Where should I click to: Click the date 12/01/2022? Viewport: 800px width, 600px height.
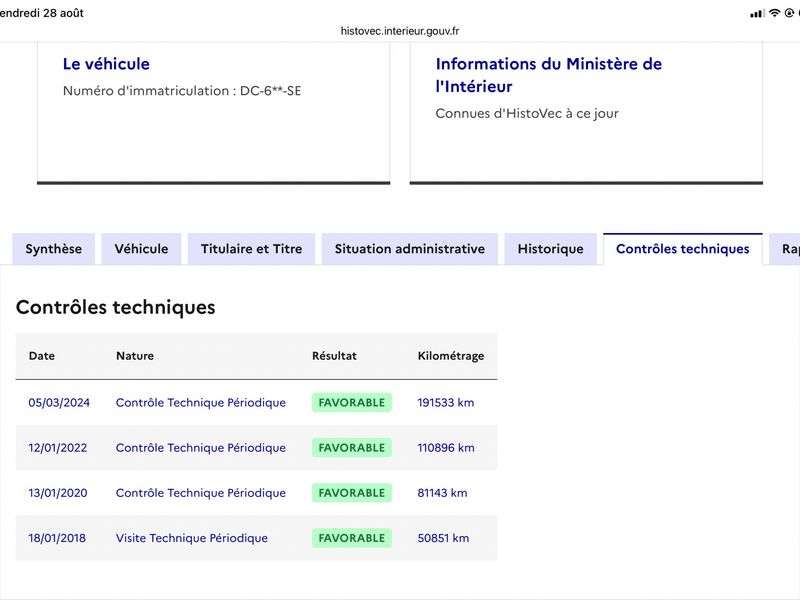point(58,448)
